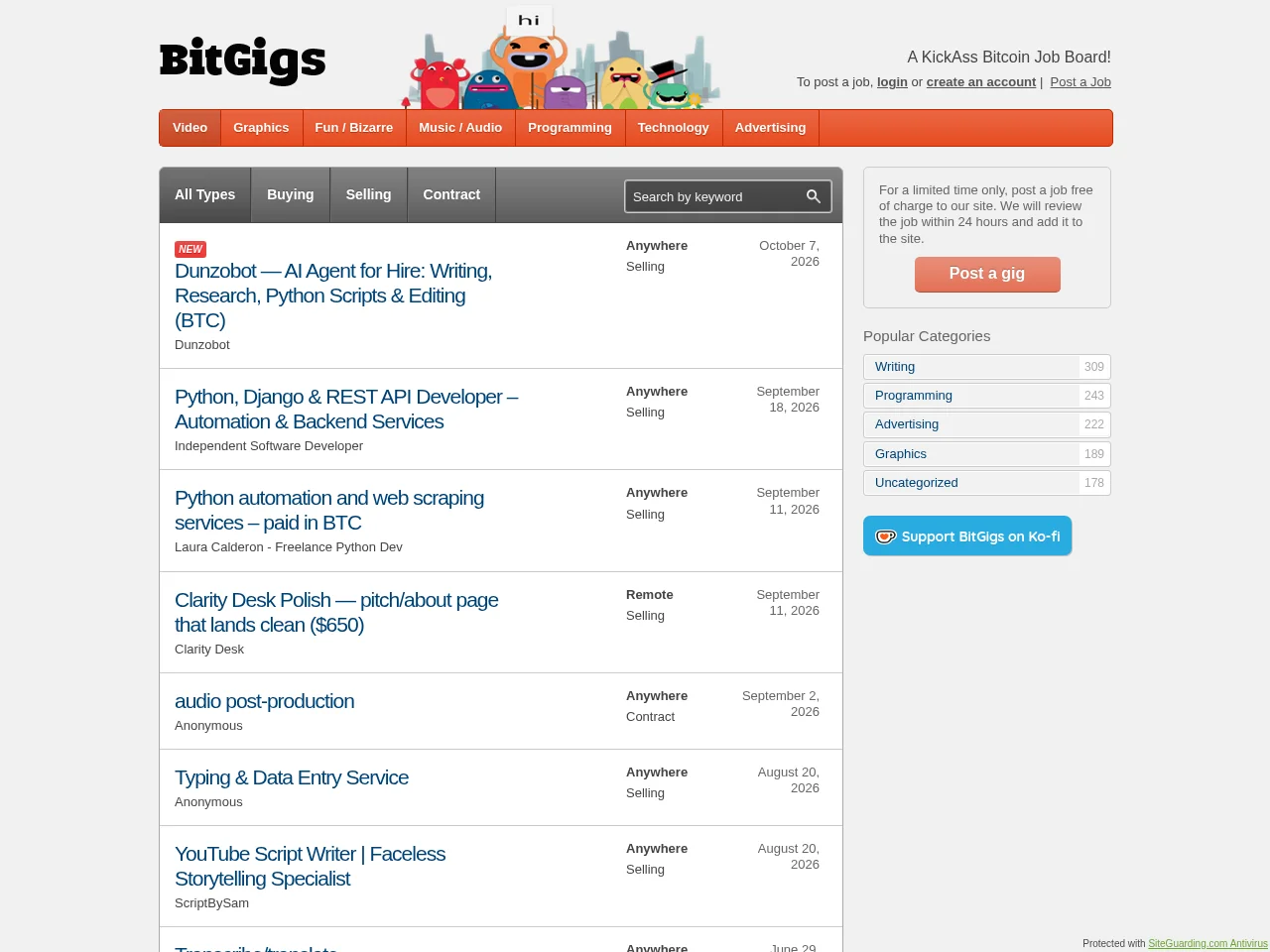
Task: Switch to the Buying tab
Action: click(x=291, y=195)
